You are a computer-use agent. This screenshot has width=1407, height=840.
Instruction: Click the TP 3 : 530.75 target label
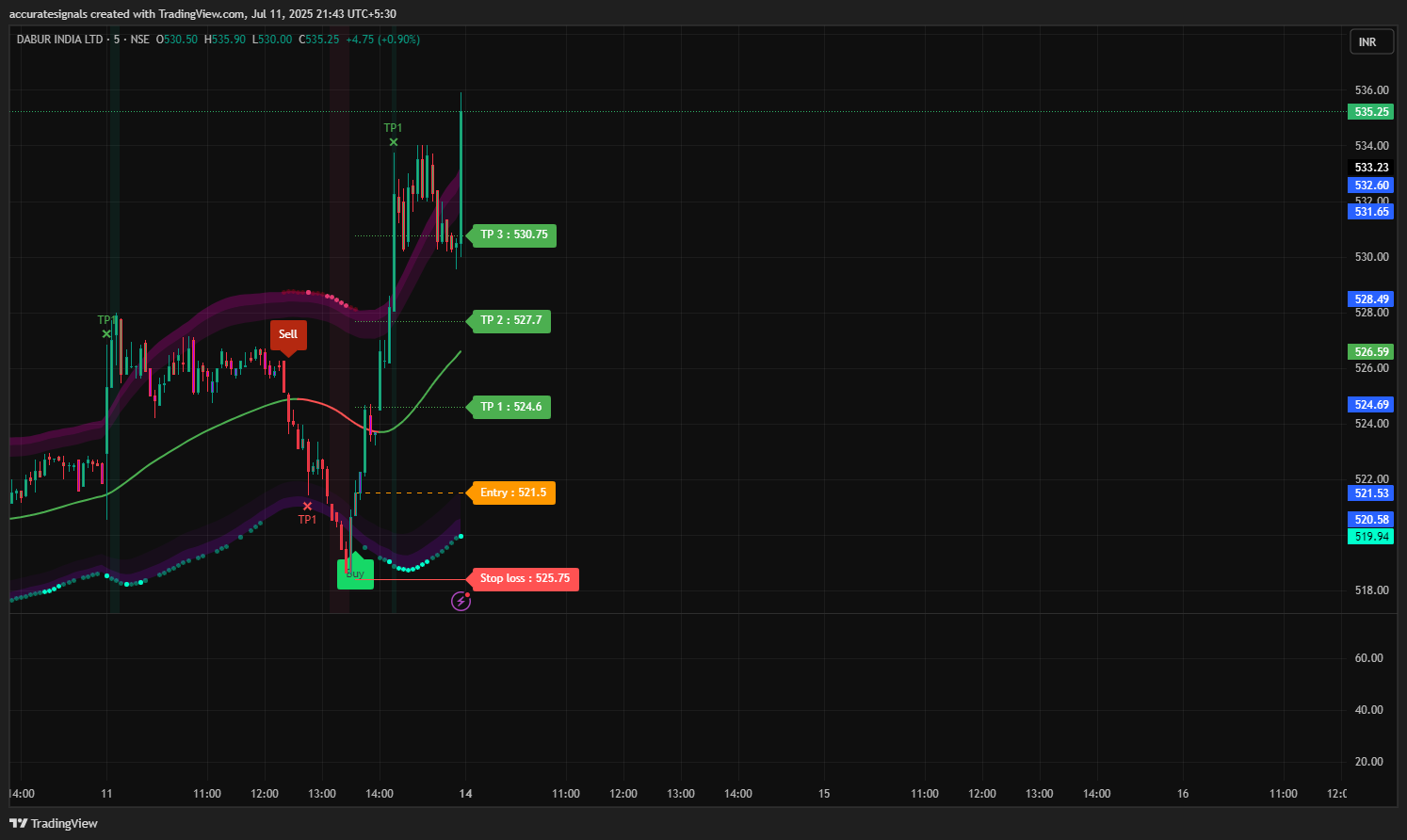click(512, 234)
